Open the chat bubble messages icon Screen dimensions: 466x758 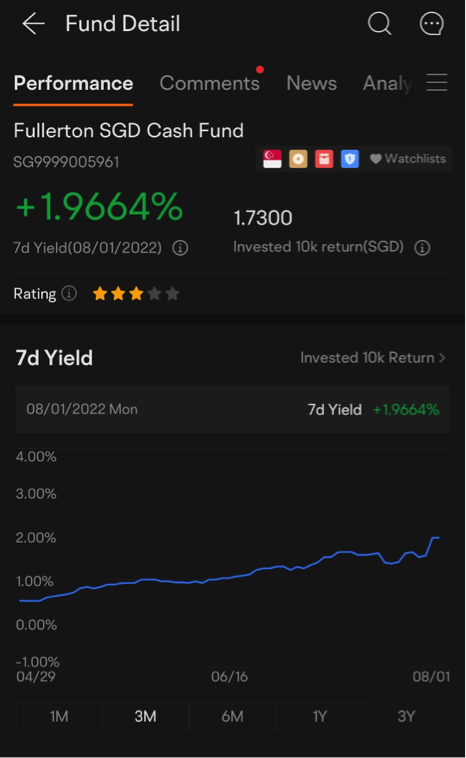(x=431, y=23)
